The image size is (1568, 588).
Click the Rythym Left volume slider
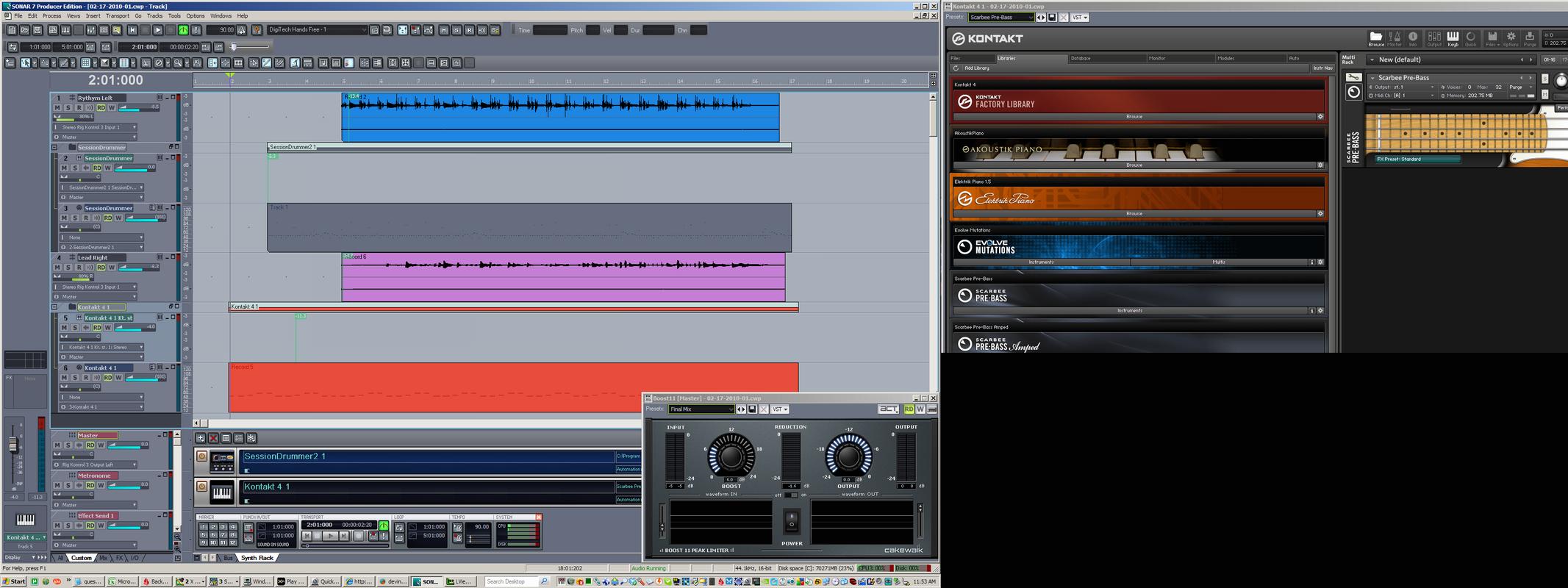pos(140,108)
